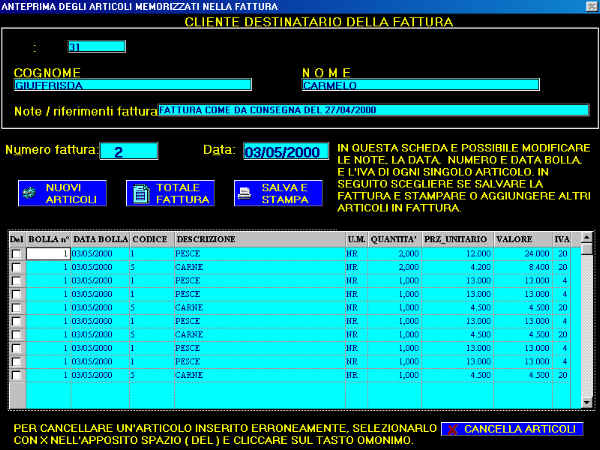The image size is (600, 450).
Task: Tick the Del checkbox in the first article row
Action: 16,254
